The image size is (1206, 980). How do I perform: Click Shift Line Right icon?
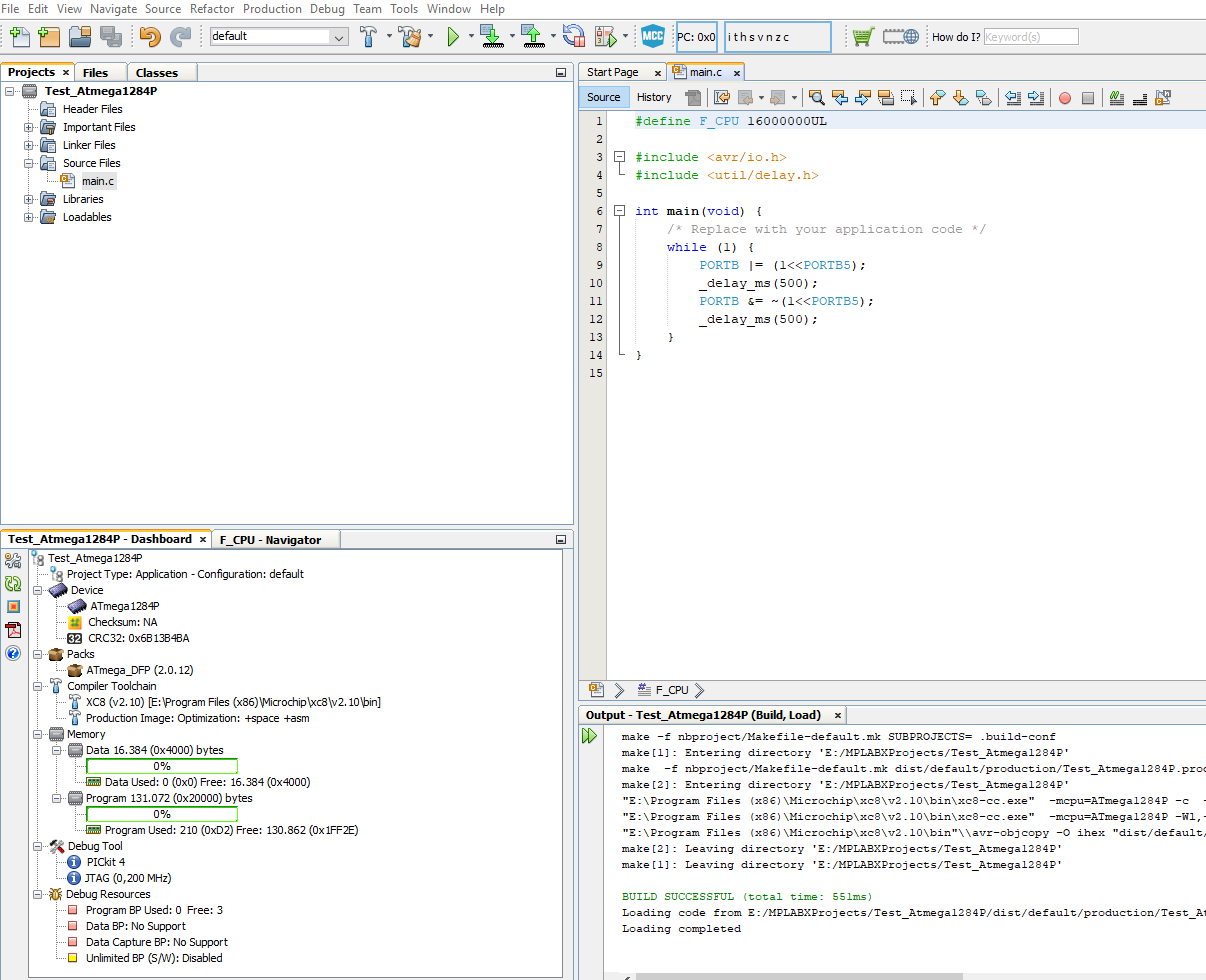1036,97
